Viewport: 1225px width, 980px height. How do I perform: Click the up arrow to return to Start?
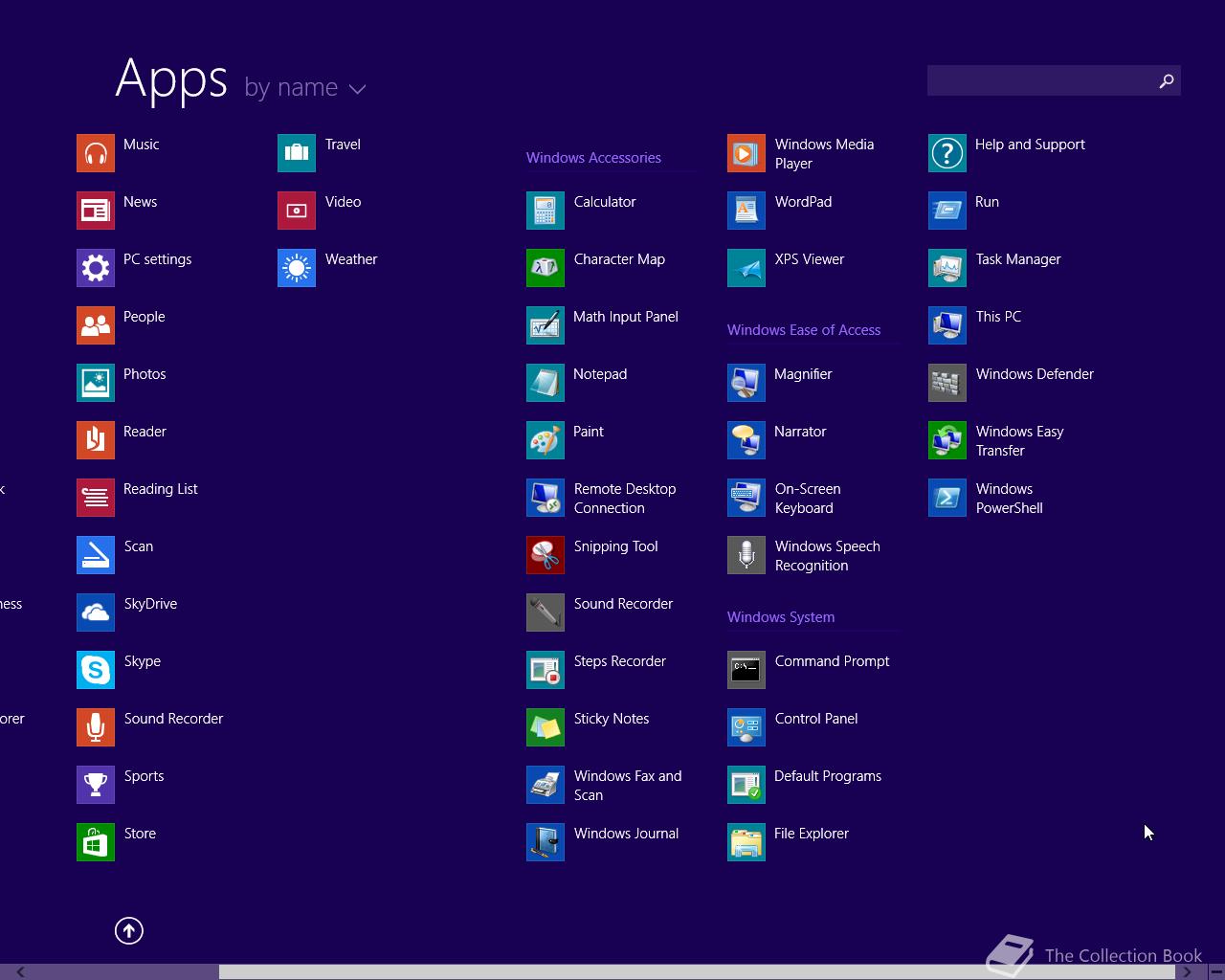tap(129, 930)
